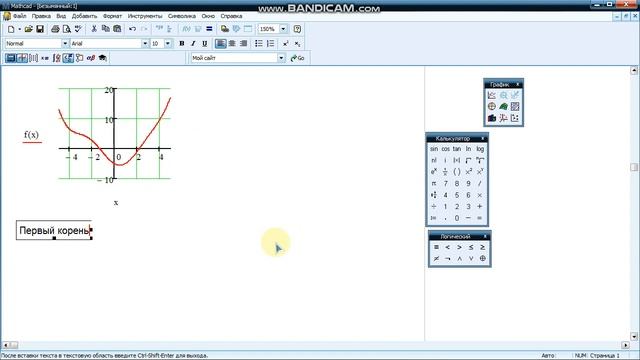Open the Символика menu
Viewport: 640px width, 360px height.
(182, 16)
